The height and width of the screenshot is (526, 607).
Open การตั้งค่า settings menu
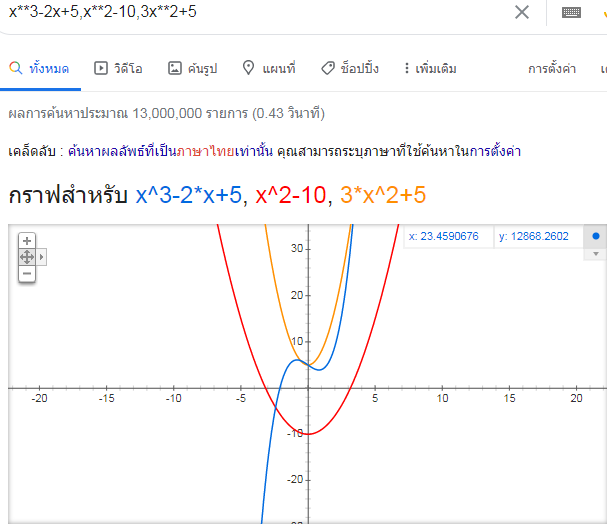[x=552, y=69]
